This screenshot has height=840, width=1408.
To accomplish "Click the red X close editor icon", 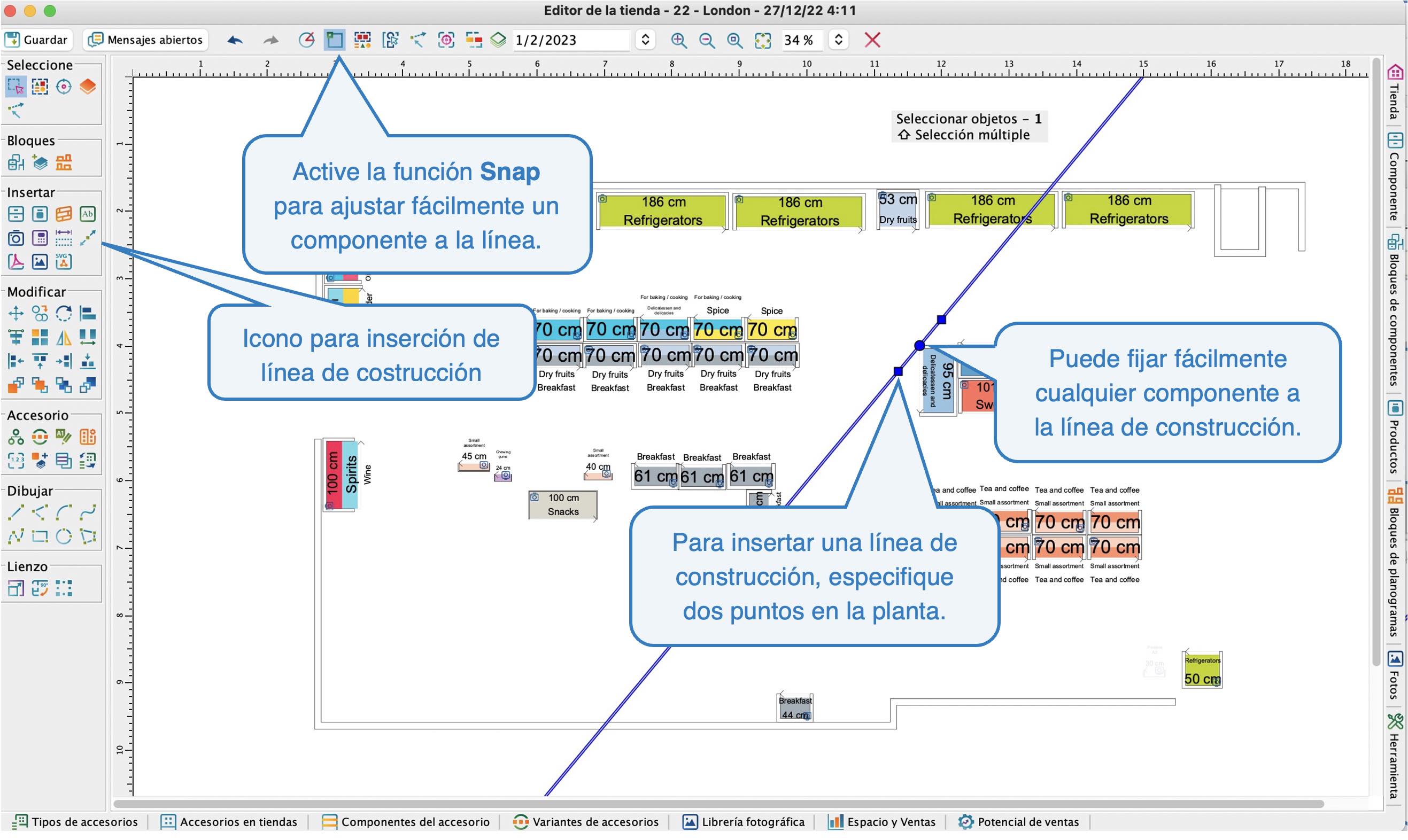I will pos(872,40).
